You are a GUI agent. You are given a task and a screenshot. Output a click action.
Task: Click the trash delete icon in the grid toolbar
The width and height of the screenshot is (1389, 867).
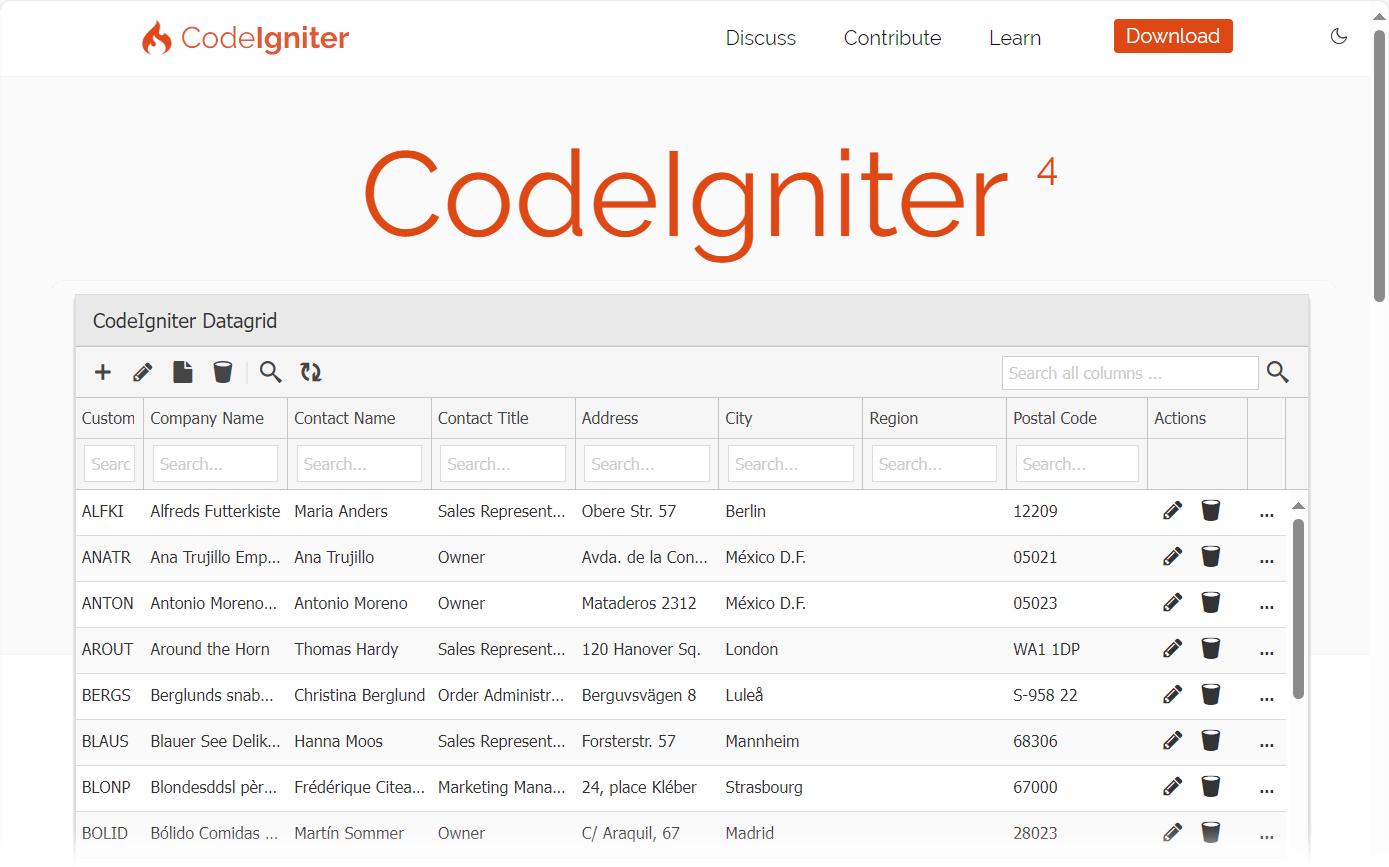(223, 372)
